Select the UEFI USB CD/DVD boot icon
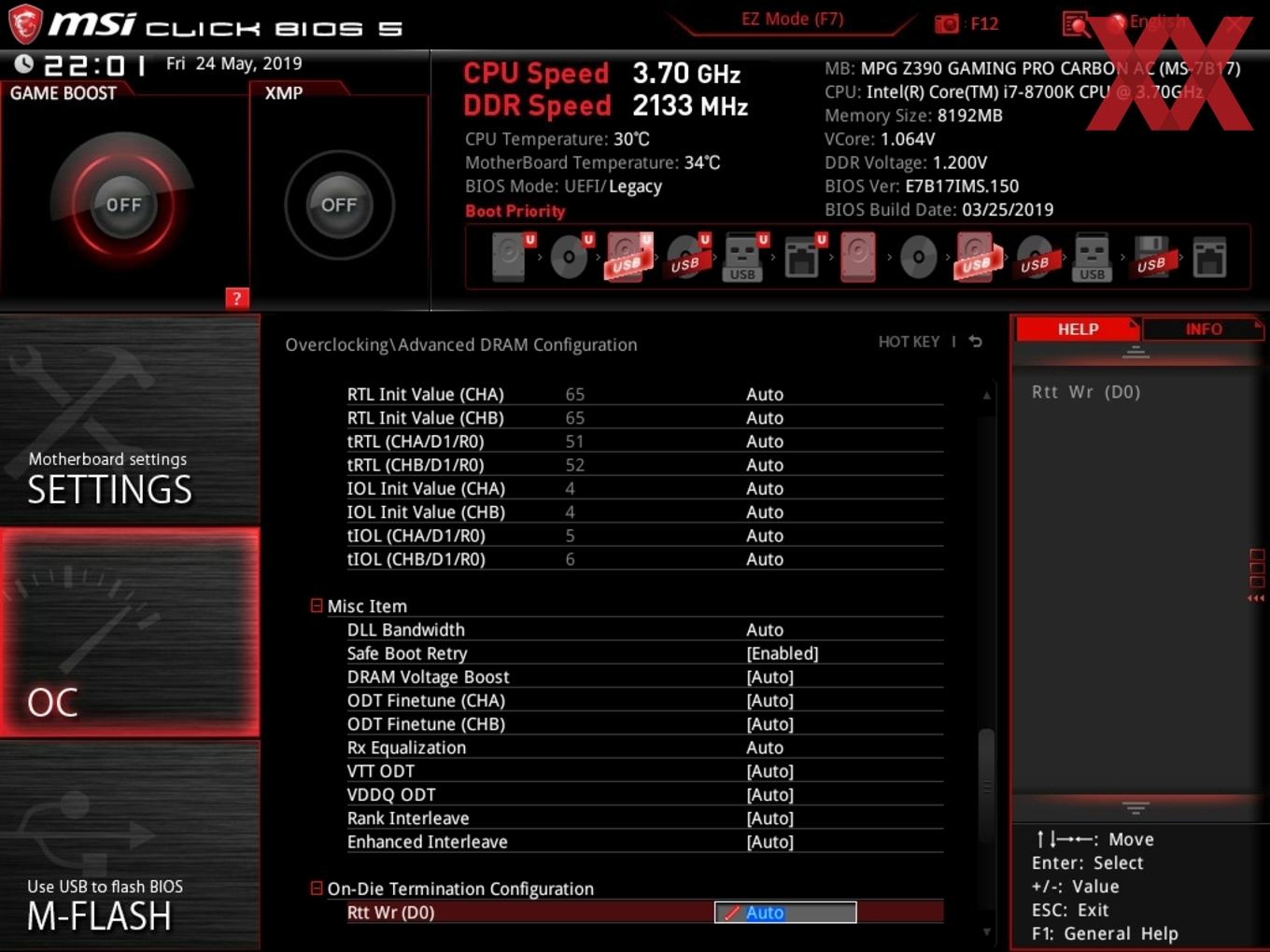 tap(687, 257)
